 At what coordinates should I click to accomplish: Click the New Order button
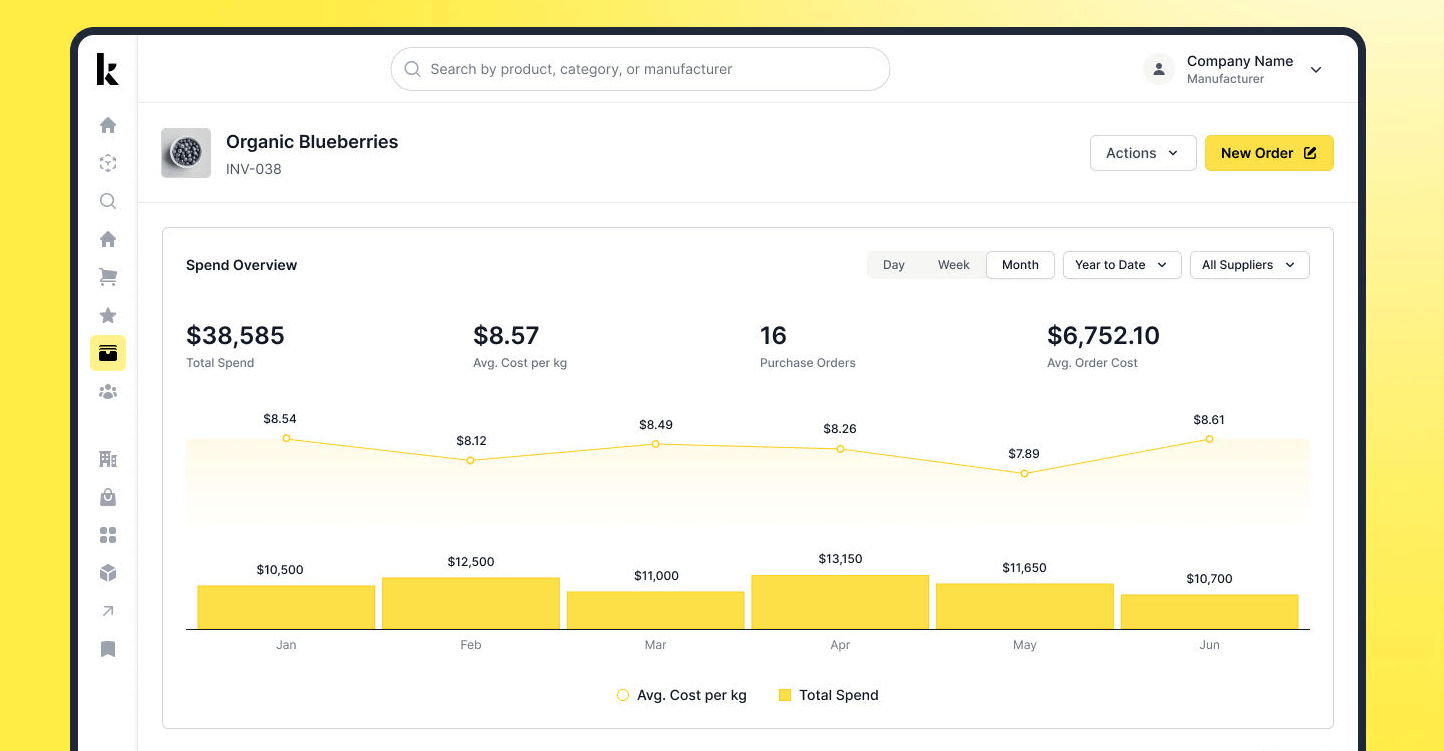pyautogui.click(x=1268, y=153)
